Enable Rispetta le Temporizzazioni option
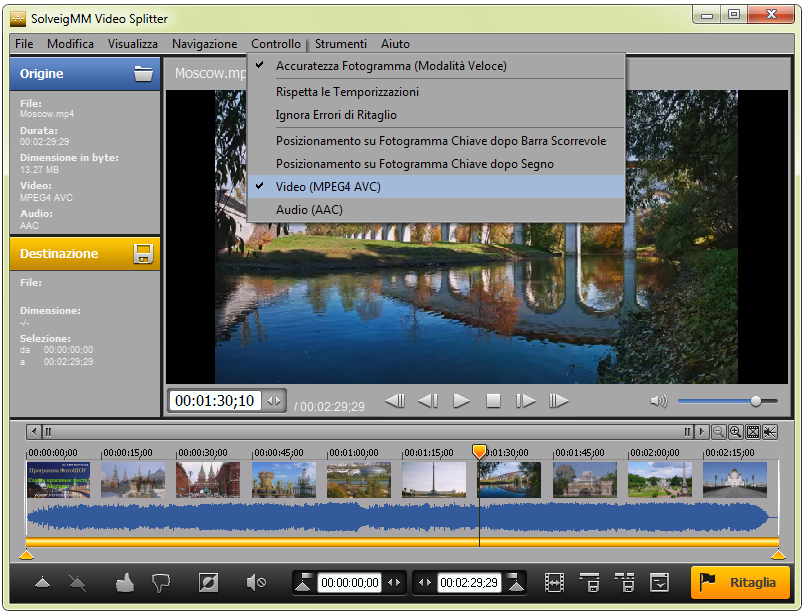805x615 pixels. click(436, 92)
